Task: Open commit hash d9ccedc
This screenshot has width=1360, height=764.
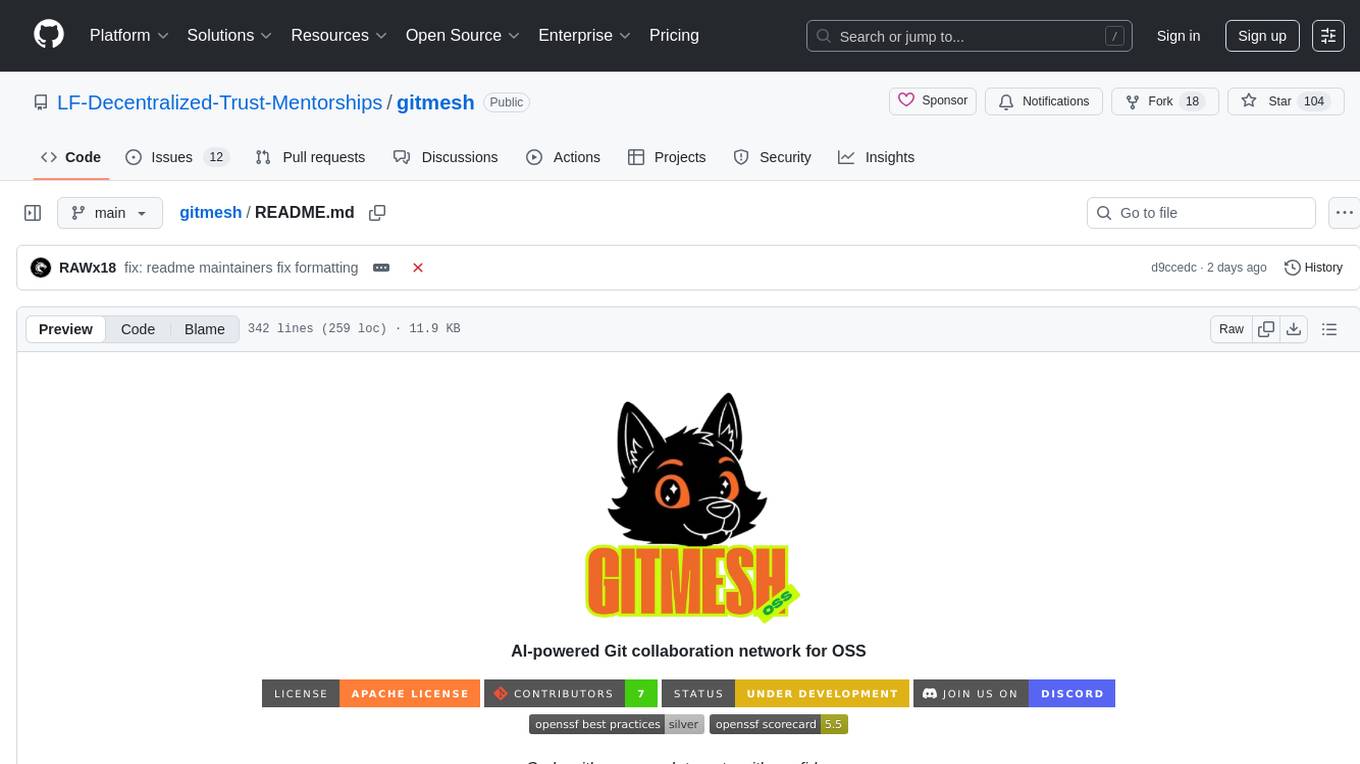Action: click(x=1173, y=268)
